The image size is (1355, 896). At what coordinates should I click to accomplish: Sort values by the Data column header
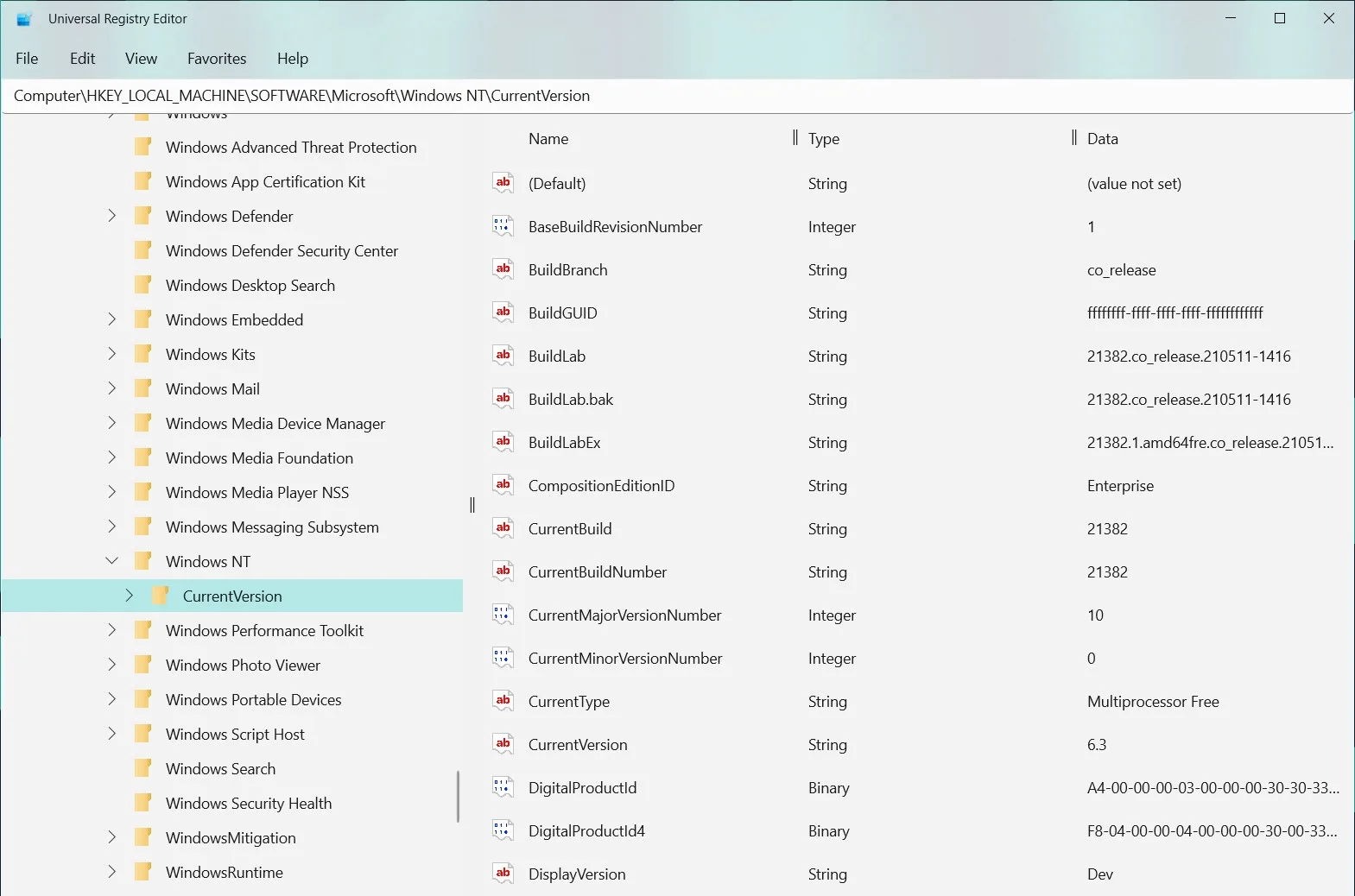click(x=1103, y=138)
